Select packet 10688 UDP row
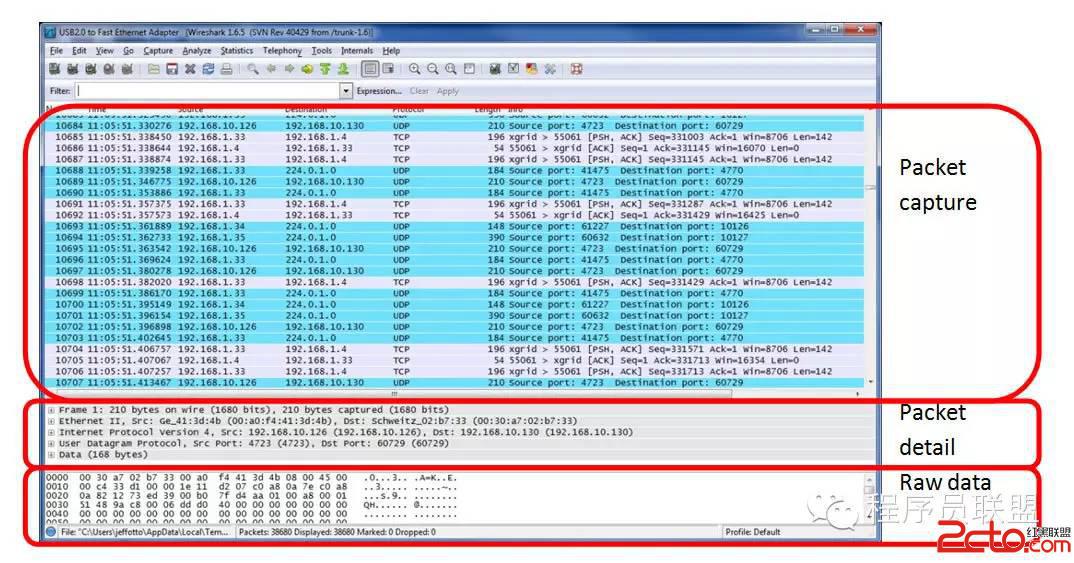1074x563 pixels. pyautogui.click(x=453, y=171)
